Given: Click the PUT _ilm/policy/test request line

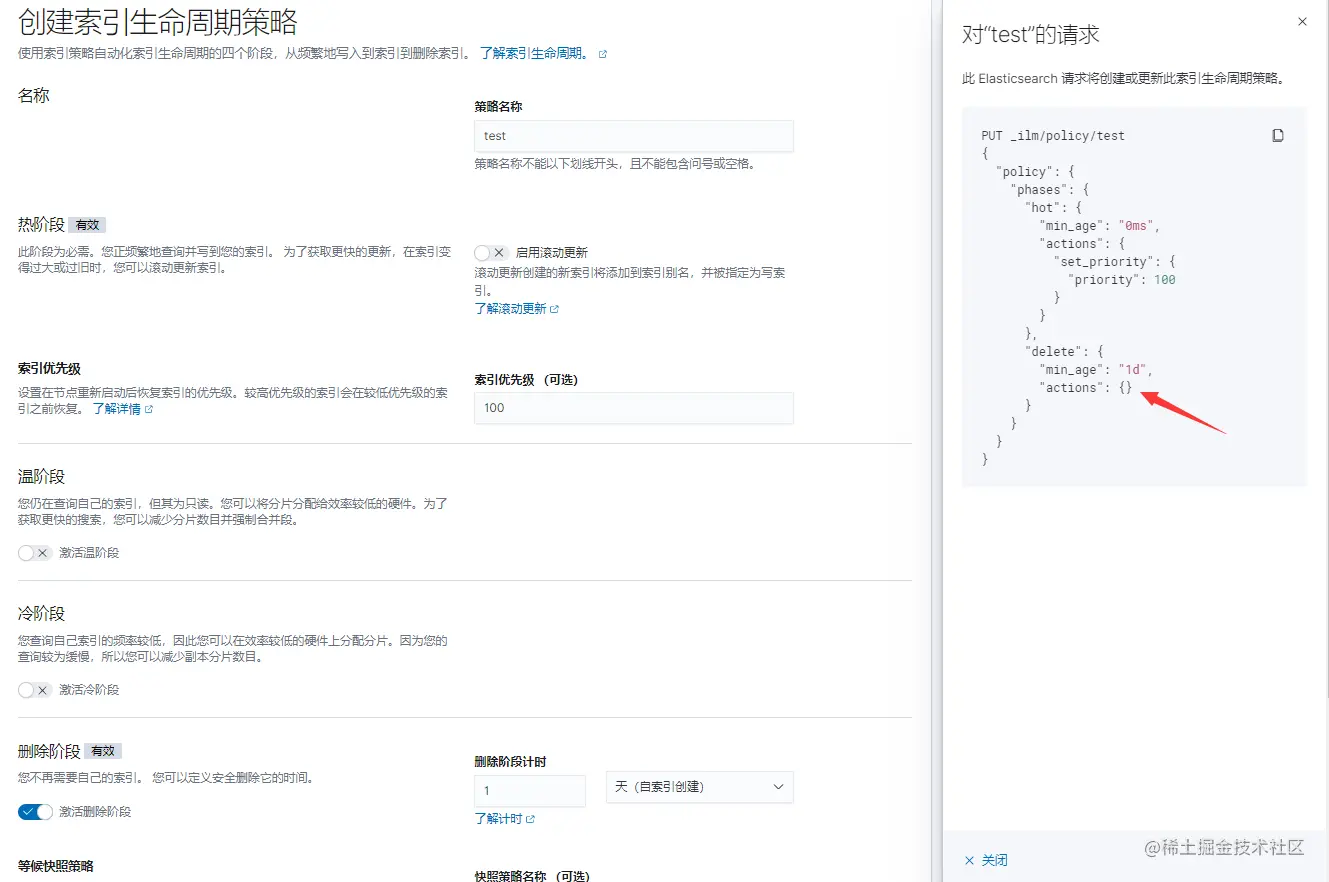Looking at the screenshot, I should pyautogui.click(x=1053, y=136).
